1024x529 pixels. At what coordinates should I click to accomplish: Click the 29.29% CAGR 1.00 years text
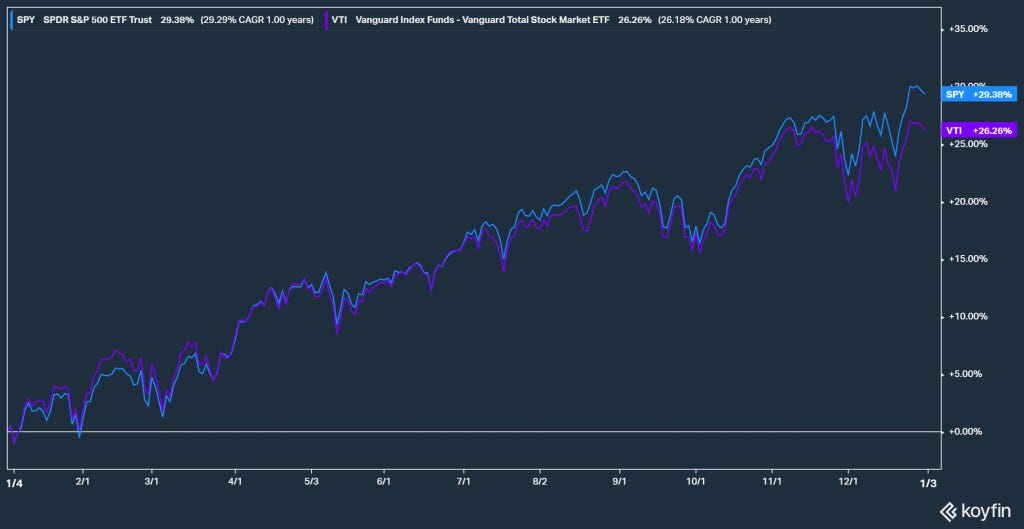tap(256, 20)
